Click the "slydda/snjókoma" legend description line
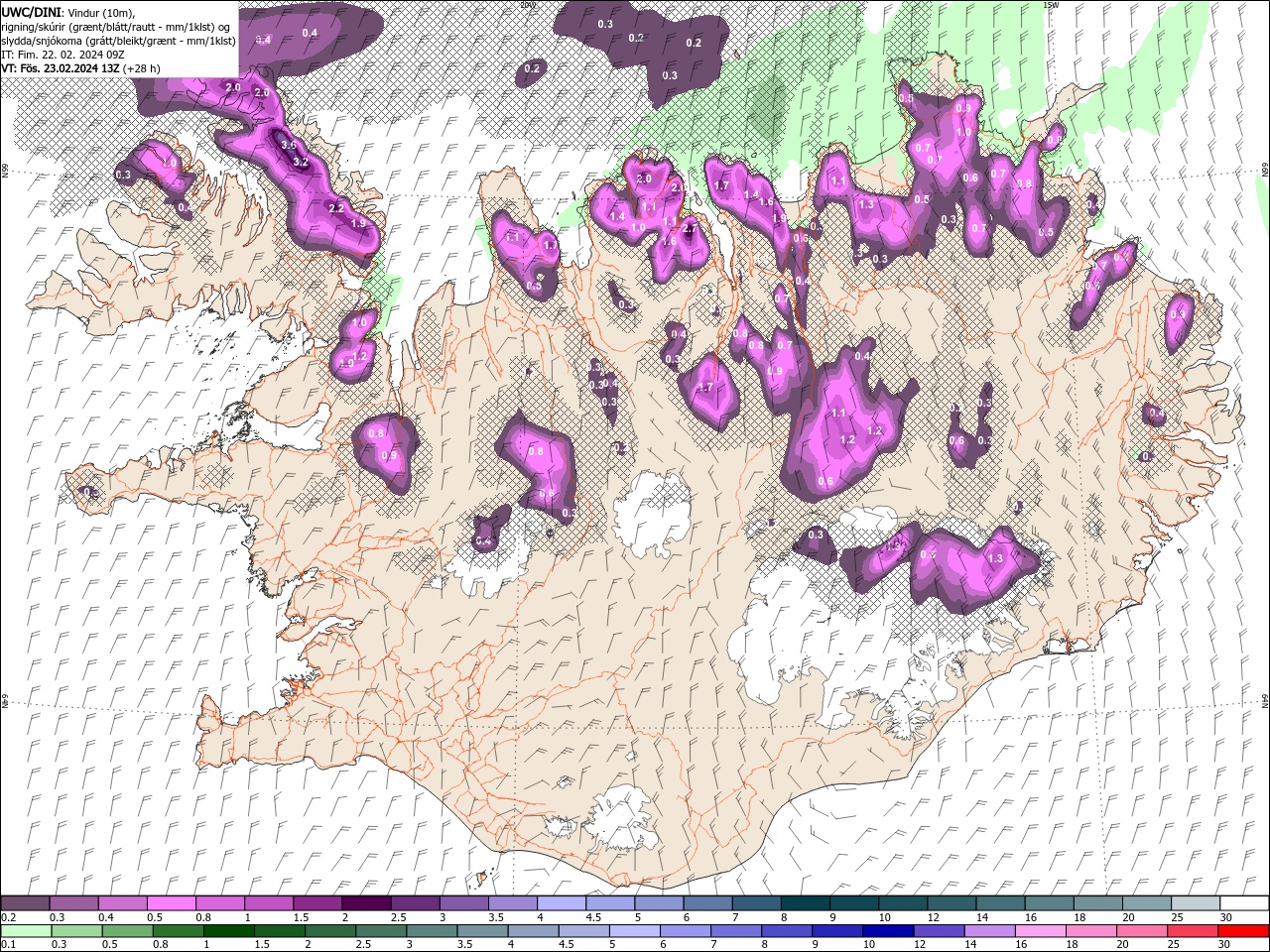The height and width of the screenshot is (952, 1270). [119, 41]
